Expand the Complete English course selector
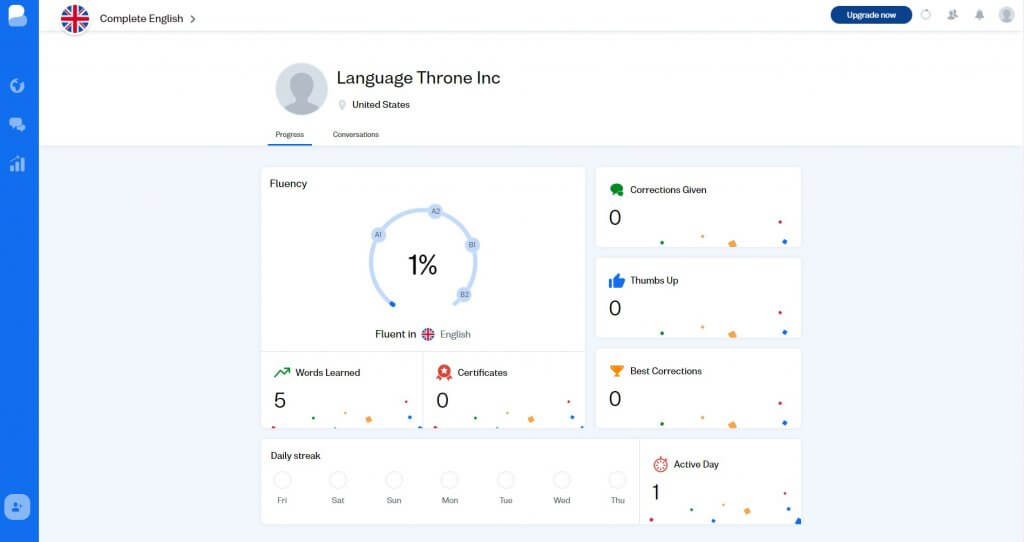The image size is (1024, 542). click(147, 19)
